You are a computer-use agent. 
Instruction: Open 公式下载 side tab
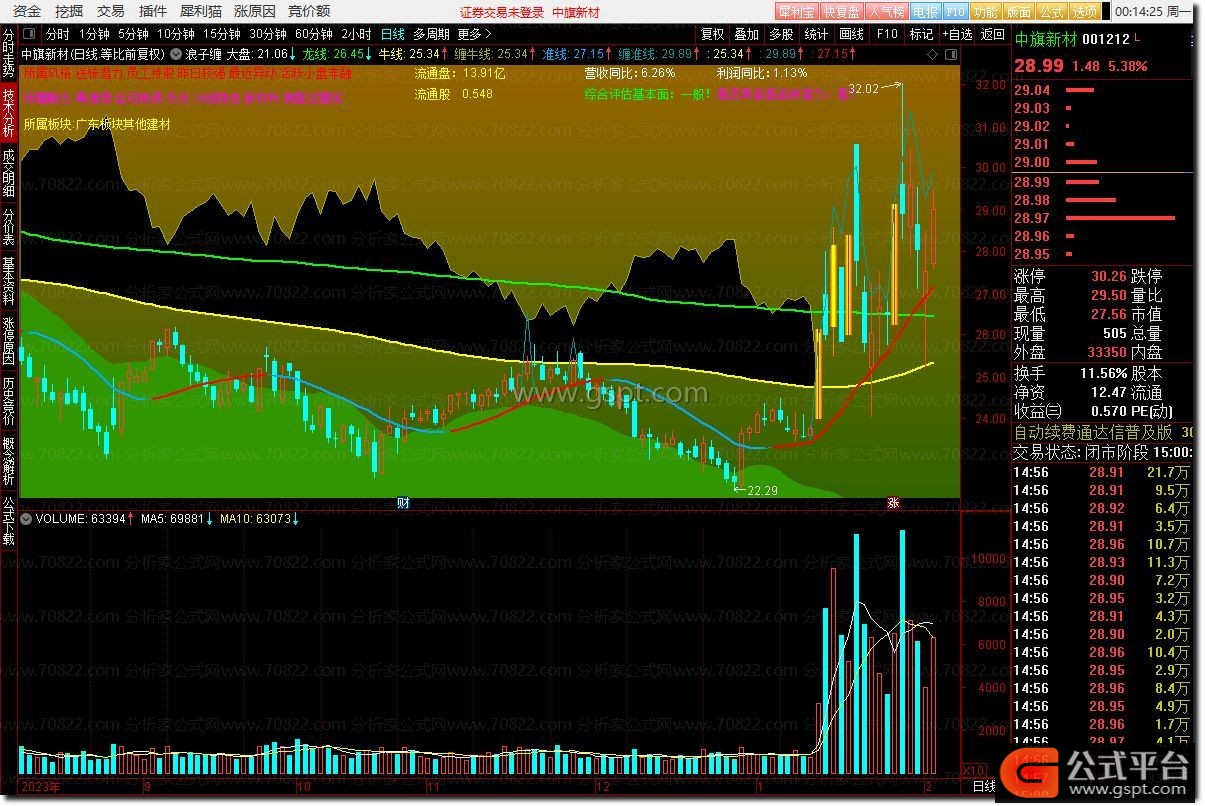9,521
